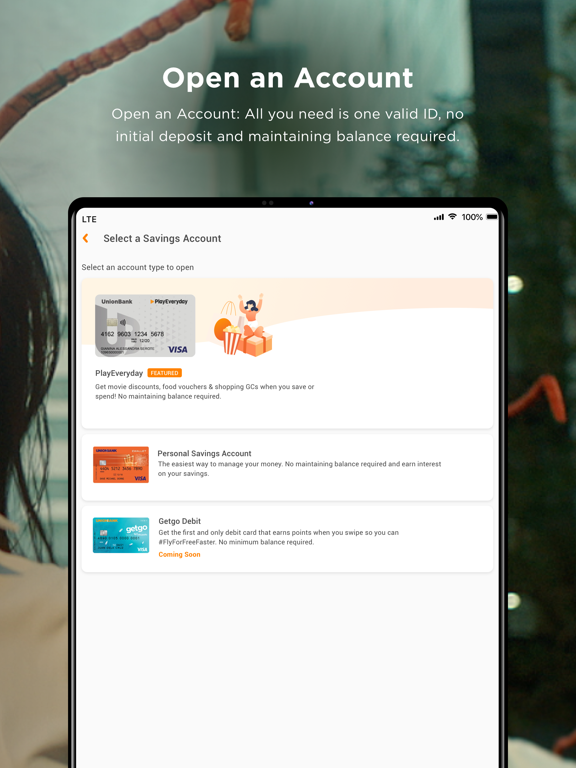Click the Wi-Fi status icon
This screenshot has width=576, height=768.
click(453, 217)
